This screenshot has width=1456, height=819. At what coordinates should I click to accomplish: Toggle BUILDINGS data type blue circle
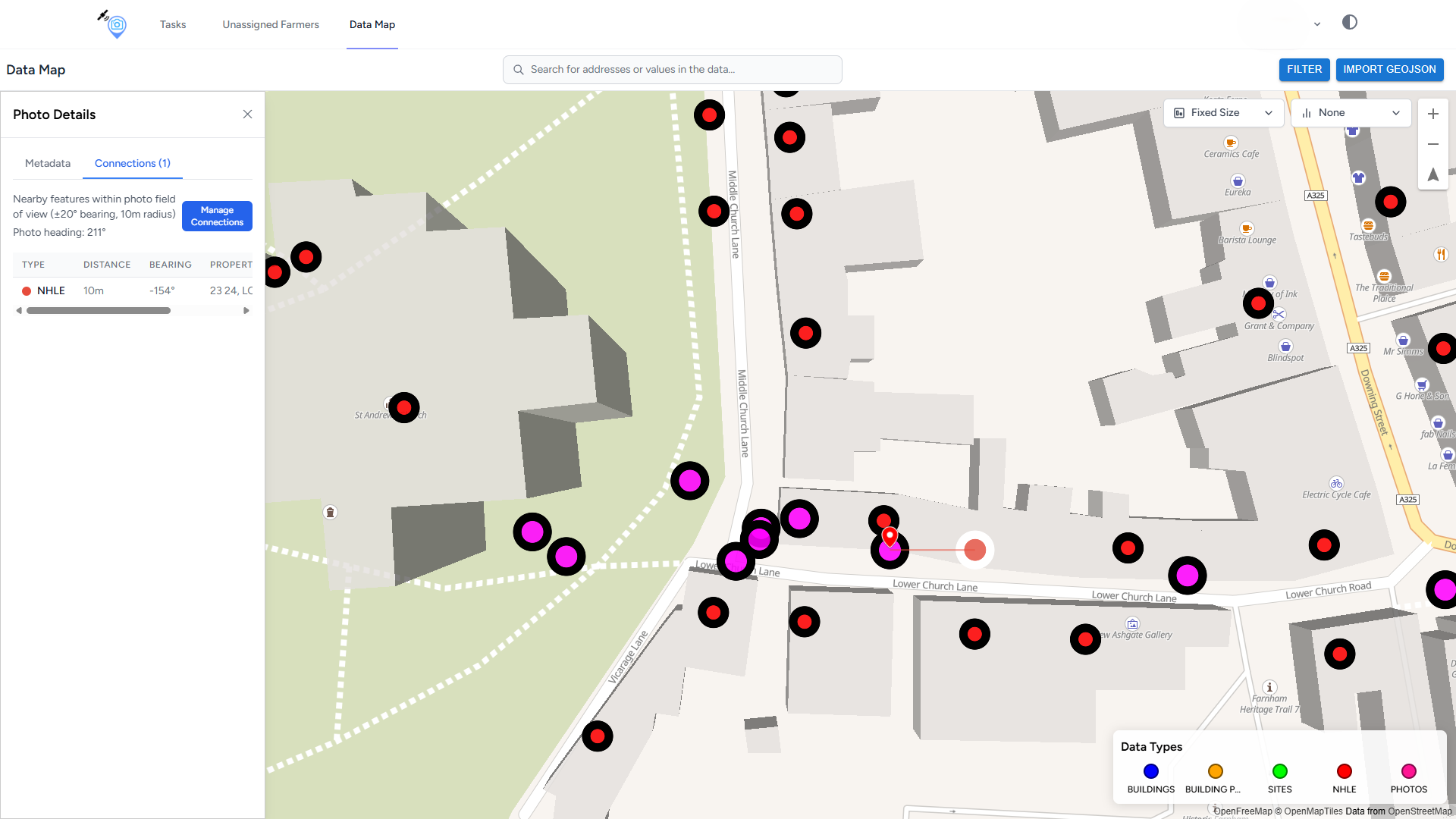point(1150,771)
